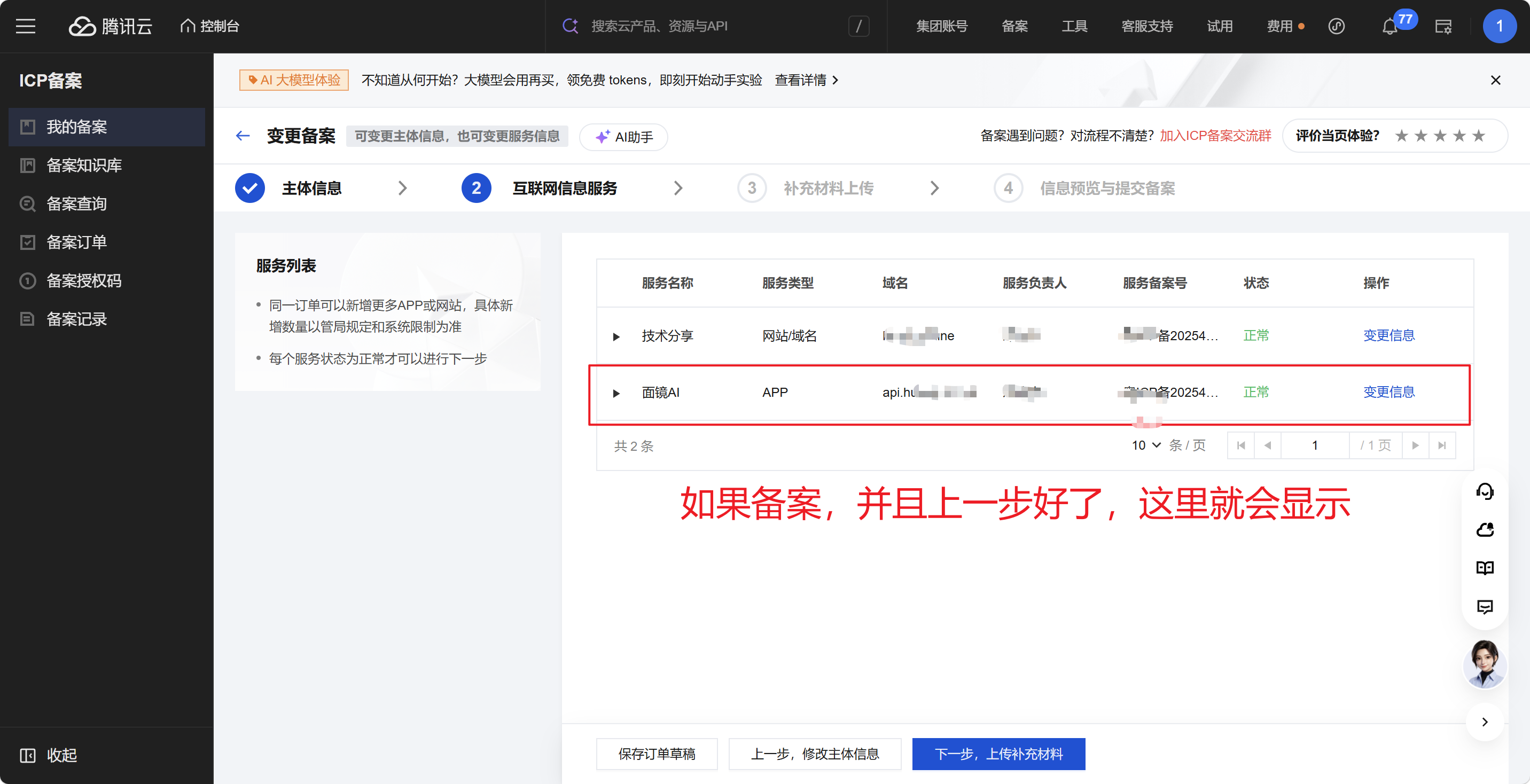Click the circular music-note style icon in header
The width and height of the screenshot is (1530, 784).
(1337, 26)
